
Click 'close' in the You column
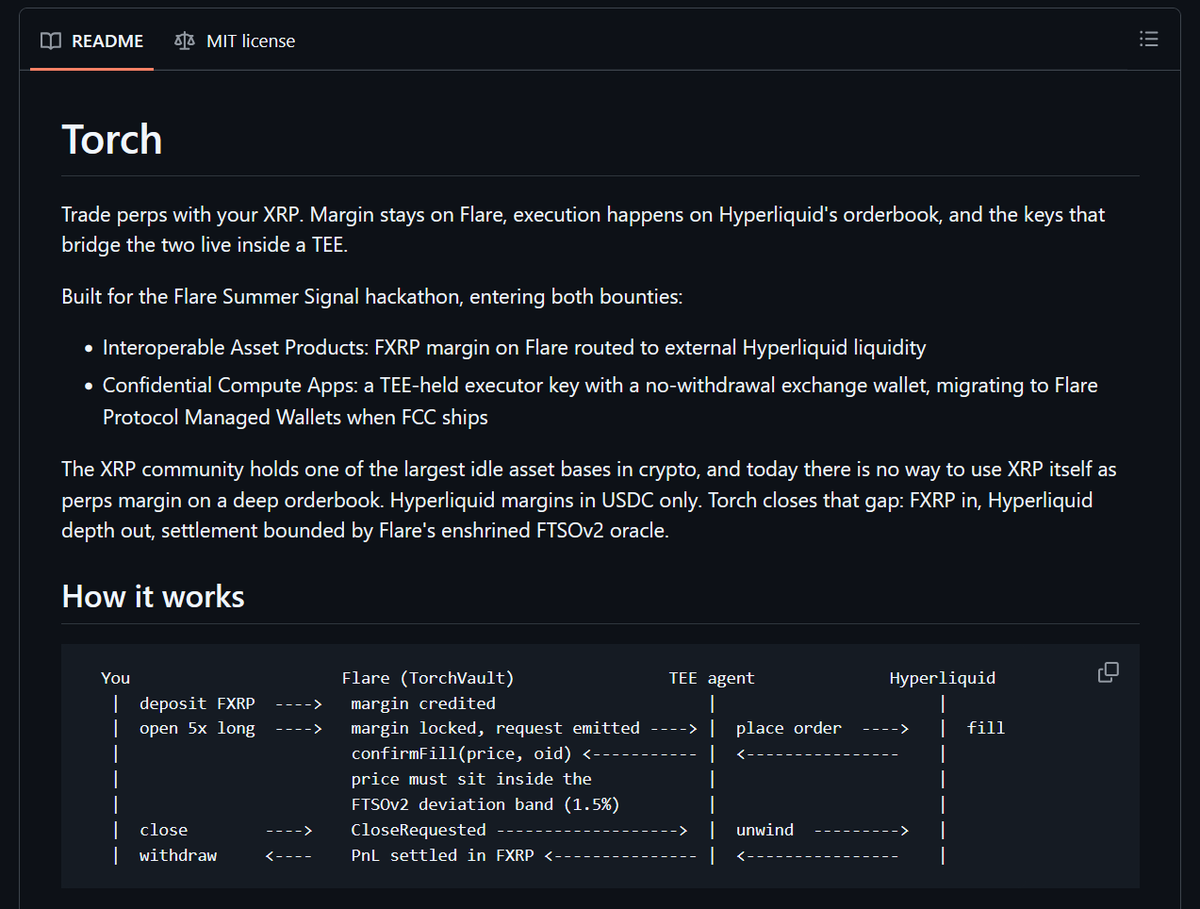point(163,829)
